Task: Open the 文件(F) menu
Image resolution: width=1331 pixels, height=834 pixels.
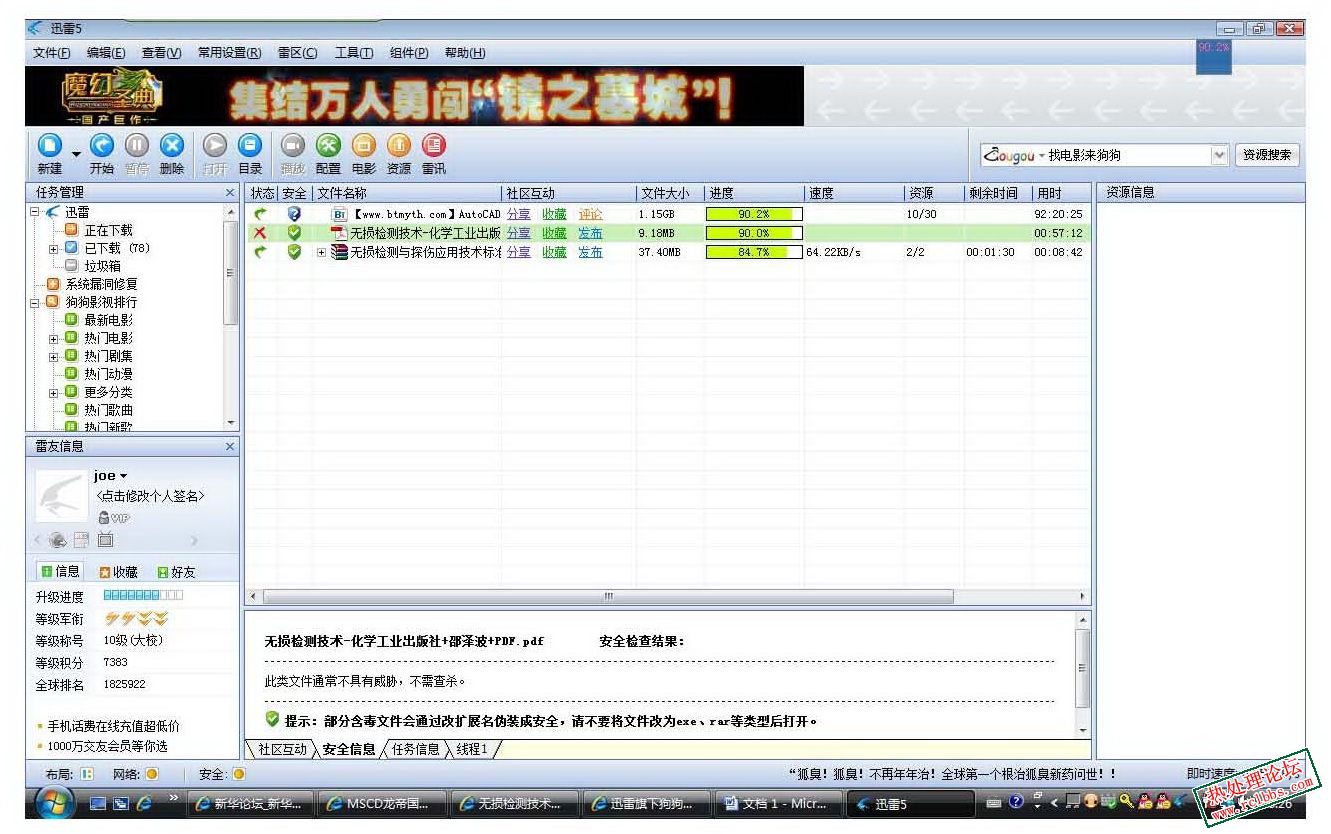Action: pos(52,53)
